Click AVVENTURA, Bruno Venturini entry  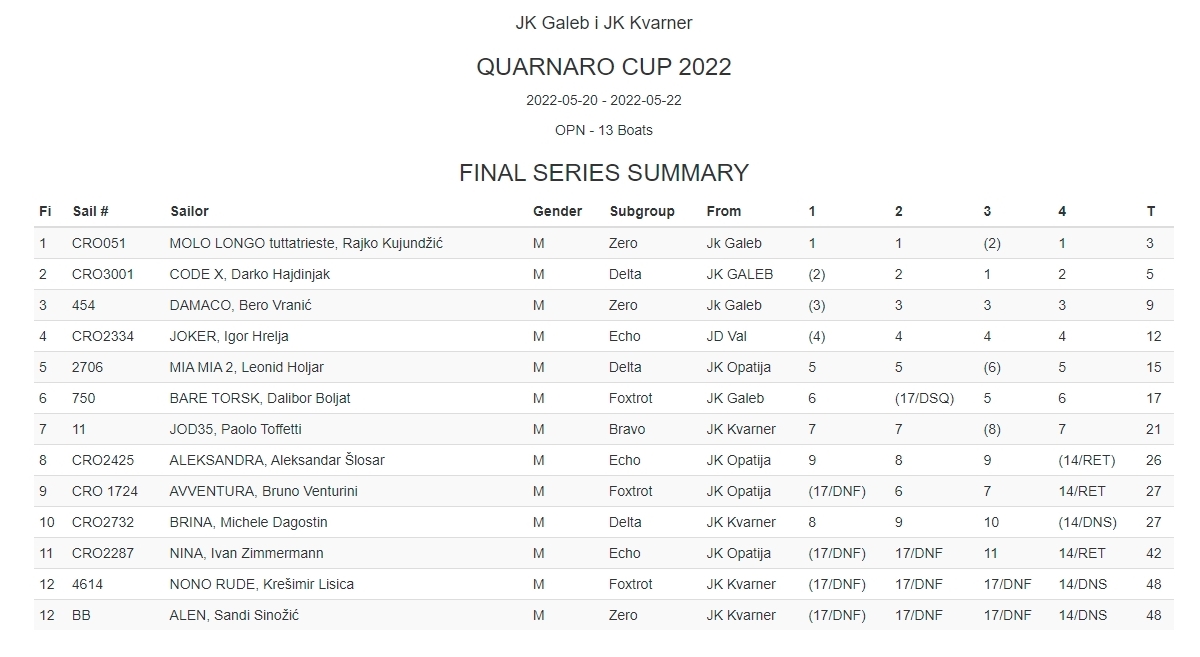(263, 491)
